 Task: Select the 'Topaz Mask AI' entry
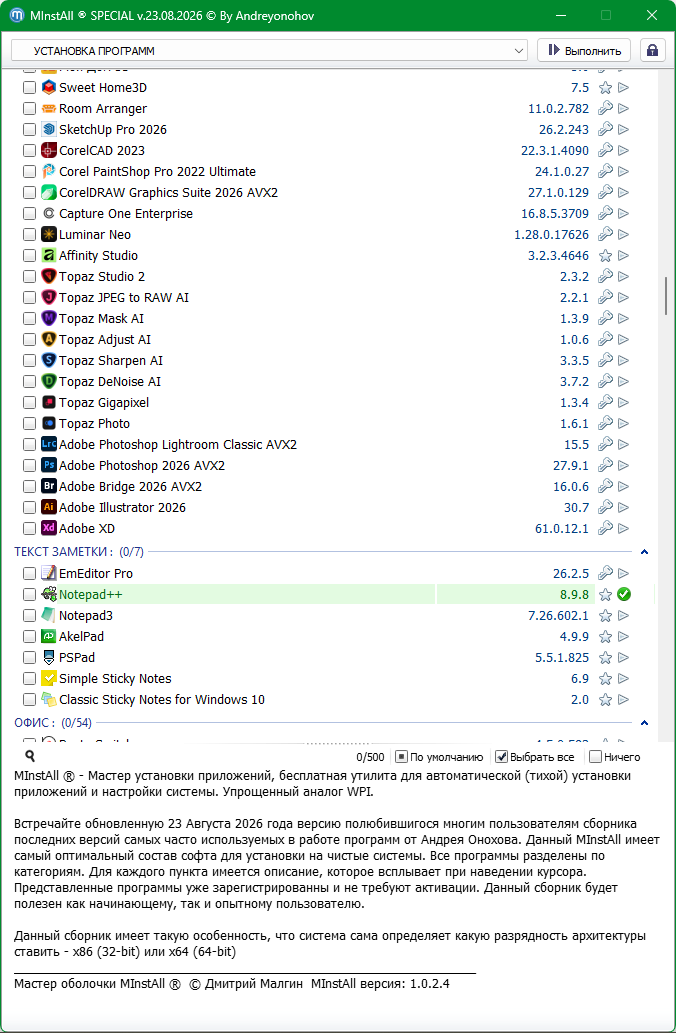click(x=101, y=319)
